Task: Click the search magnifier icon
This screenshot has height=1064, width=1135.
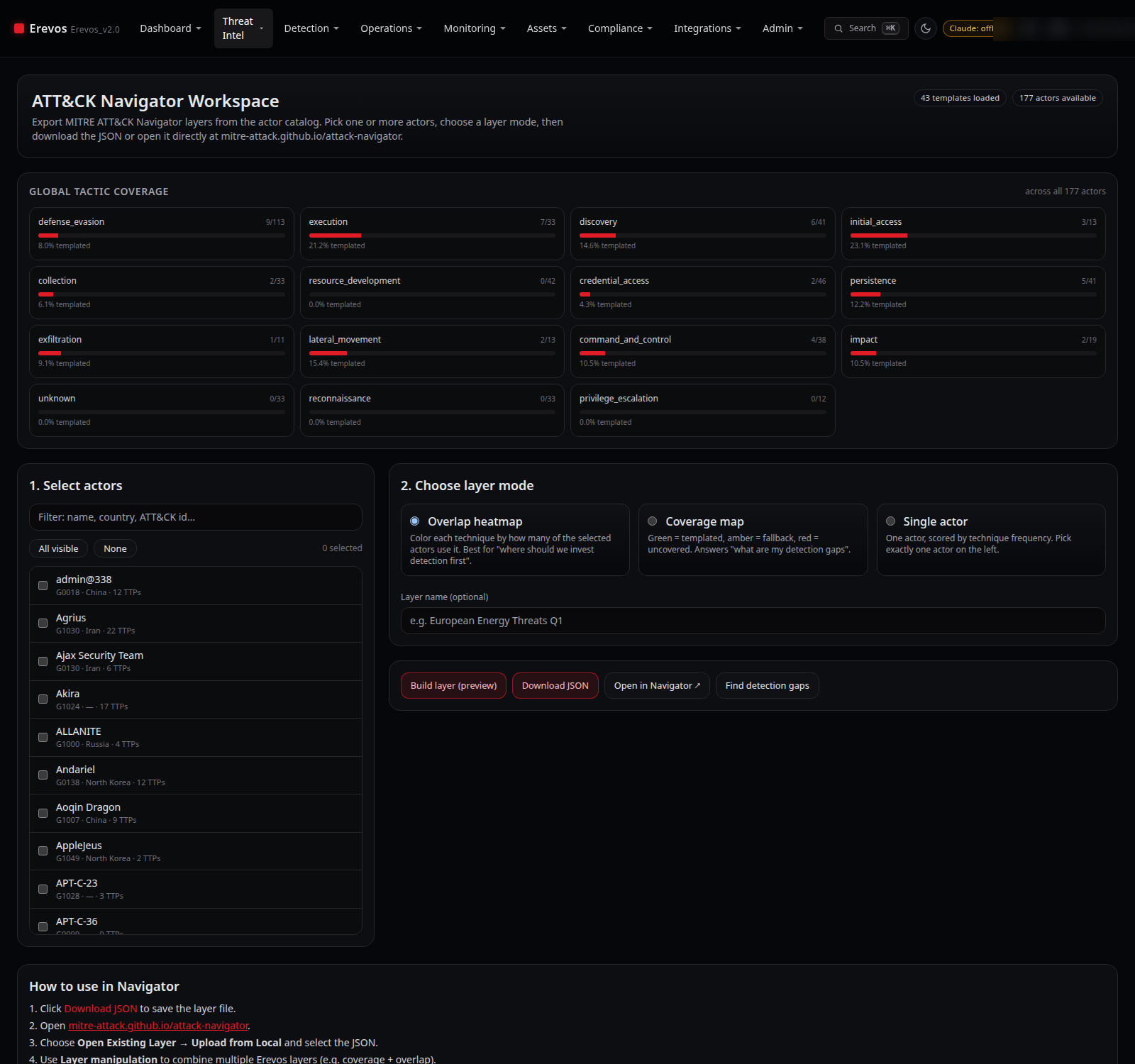Action: pyautogui.click(x=838, y=28)
